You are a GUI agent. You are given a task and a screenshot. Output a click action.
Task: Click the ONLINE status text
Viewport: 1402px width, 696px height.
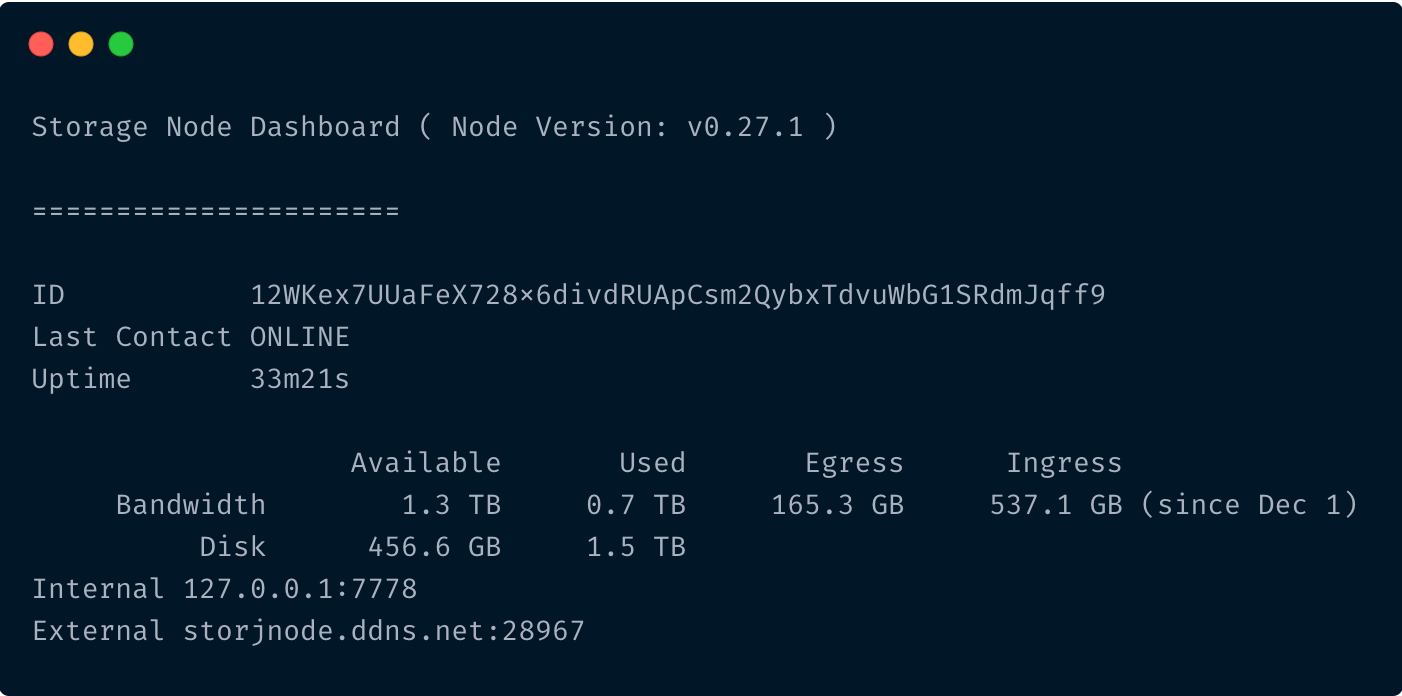300,337
